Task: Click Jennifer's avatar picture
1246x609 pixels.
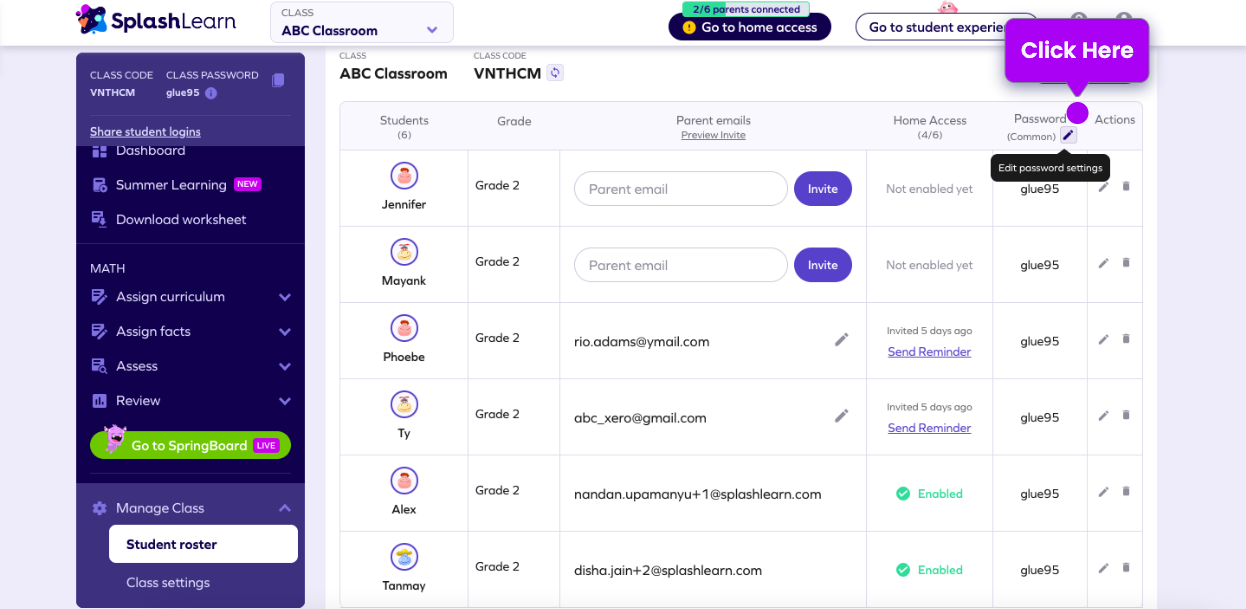Action: 404,176
